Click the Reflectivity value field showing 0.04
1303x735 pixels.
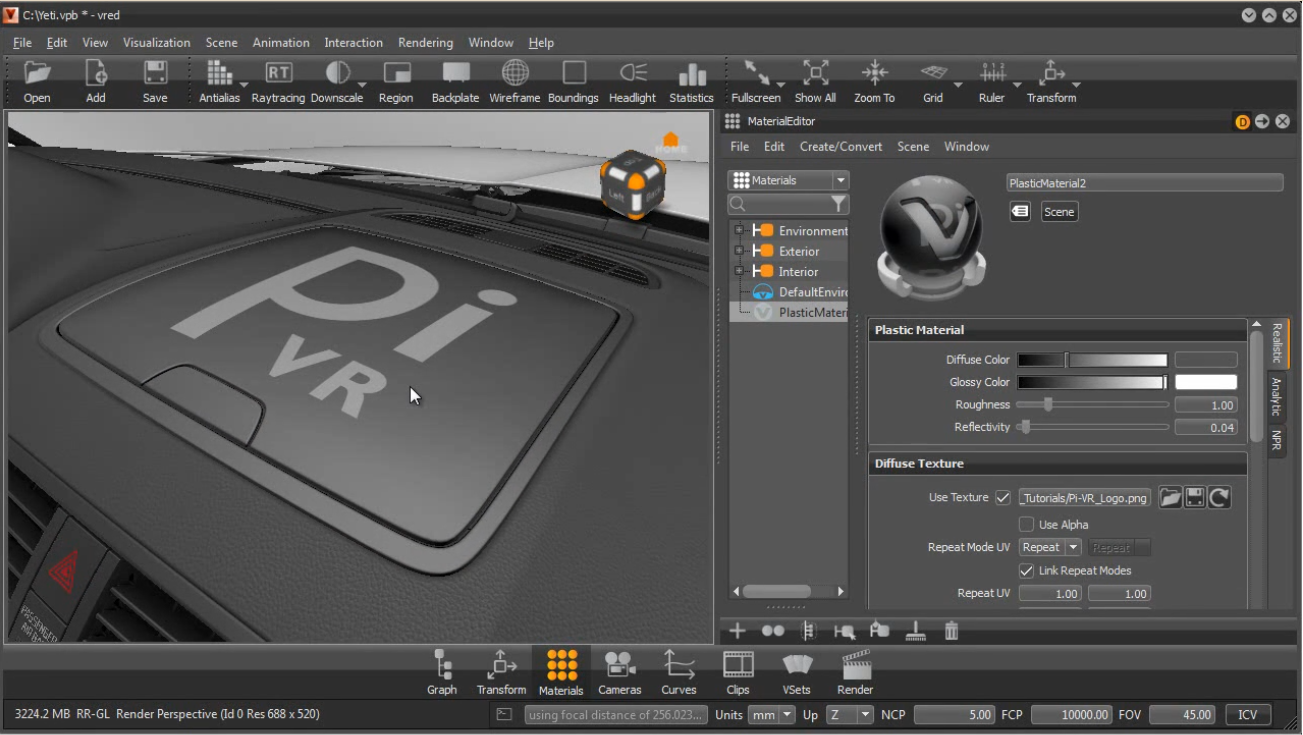click(x=1206, y=427)
